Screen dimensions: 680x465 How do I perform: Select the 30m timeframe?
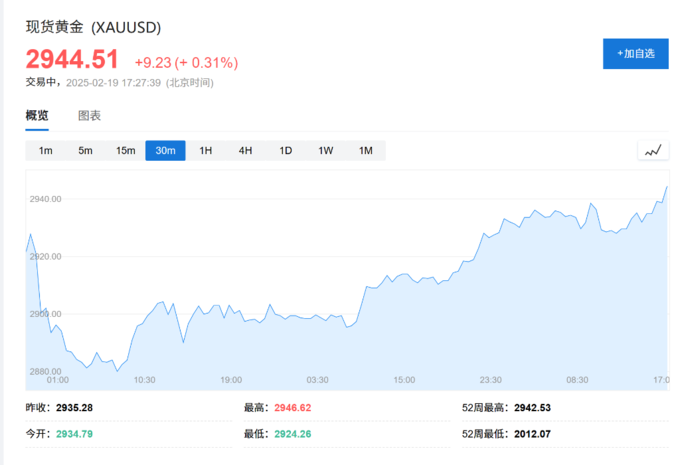(x=165, y=151)
